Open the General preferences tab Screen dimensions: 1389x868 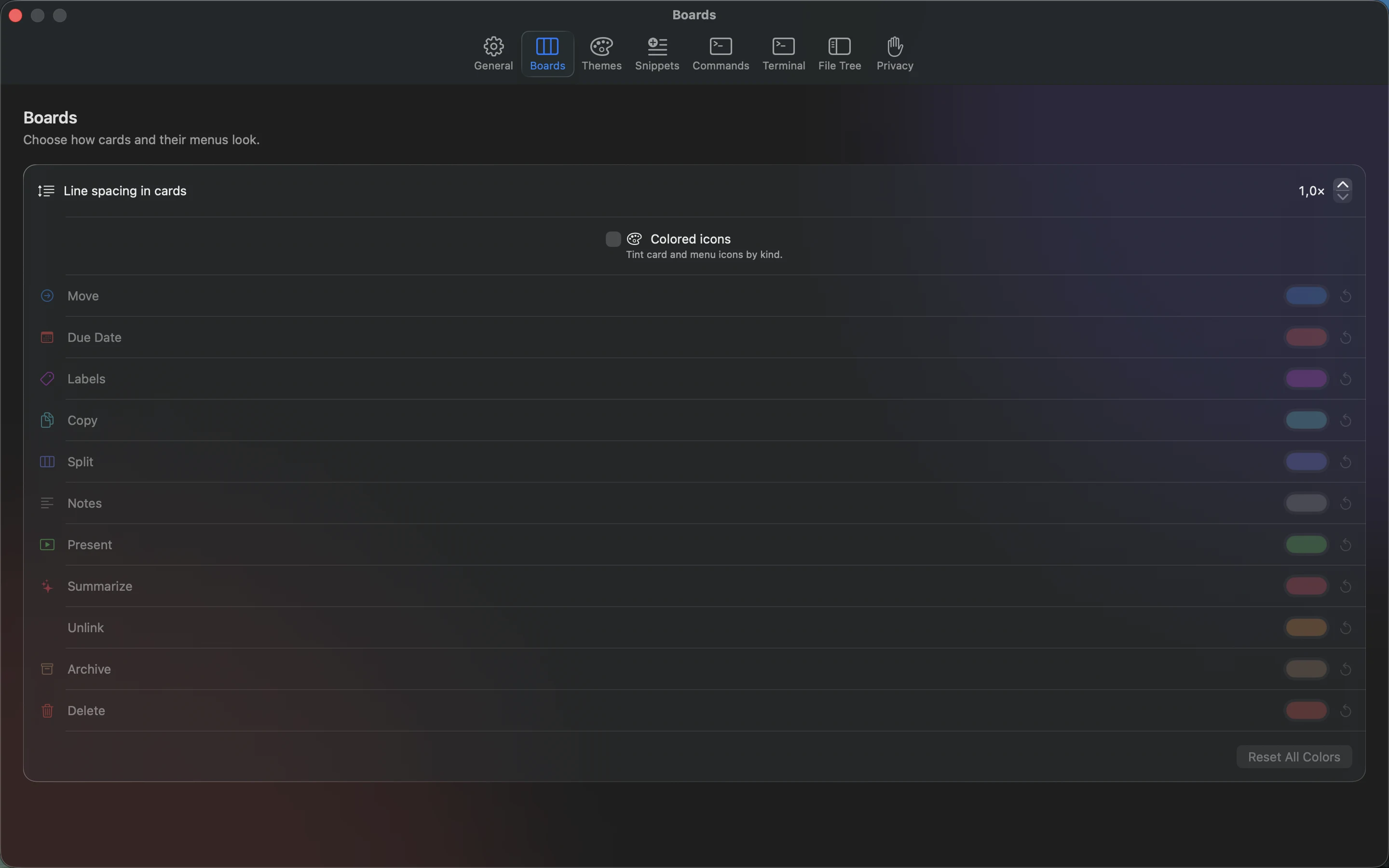click(x=493, y=54)
